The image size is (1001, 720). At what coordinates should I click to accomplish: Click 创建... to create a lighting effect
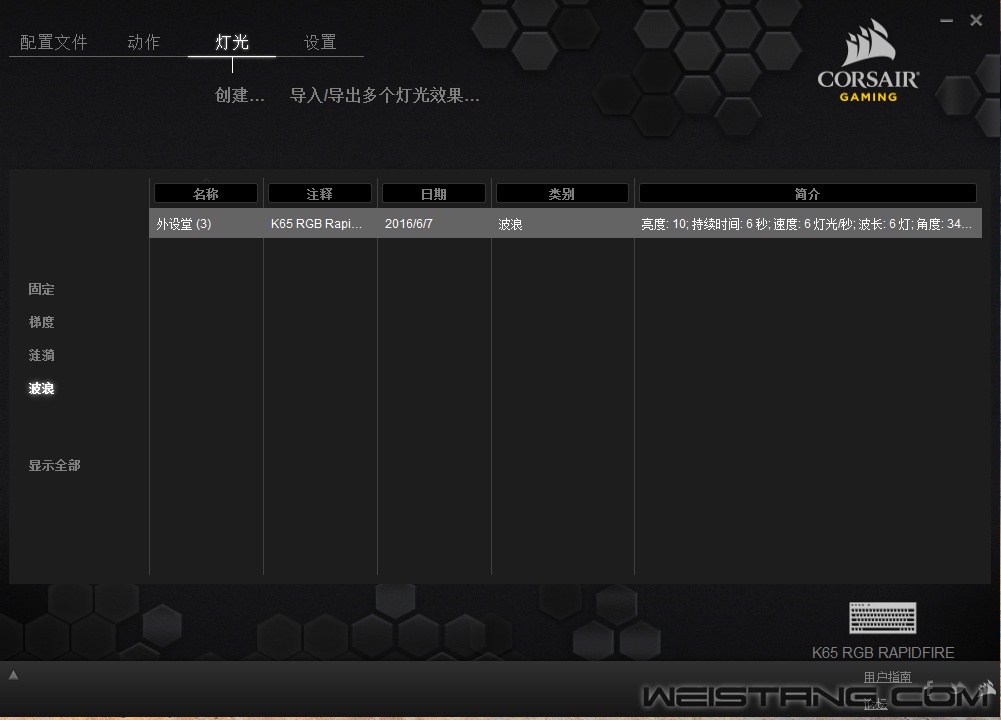(239, 95)
